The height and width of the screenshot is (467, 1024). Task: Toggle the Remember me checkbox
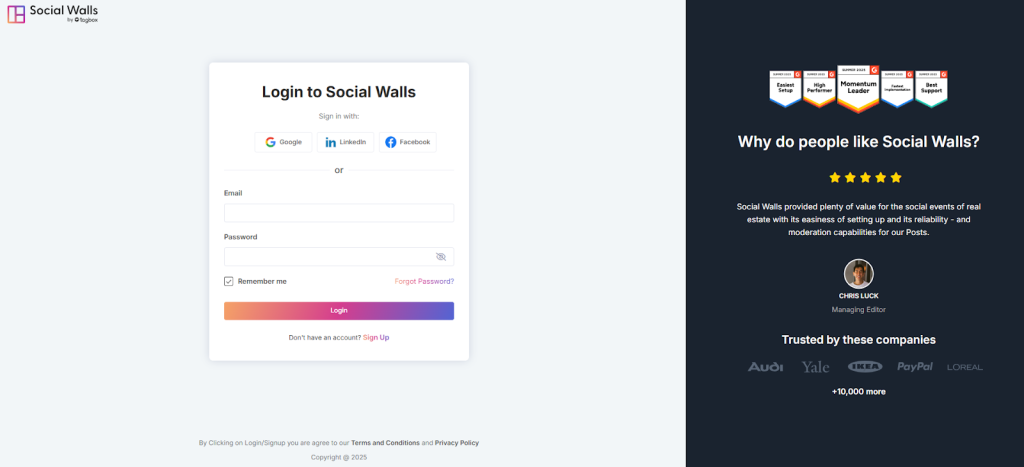pos(229,281)
